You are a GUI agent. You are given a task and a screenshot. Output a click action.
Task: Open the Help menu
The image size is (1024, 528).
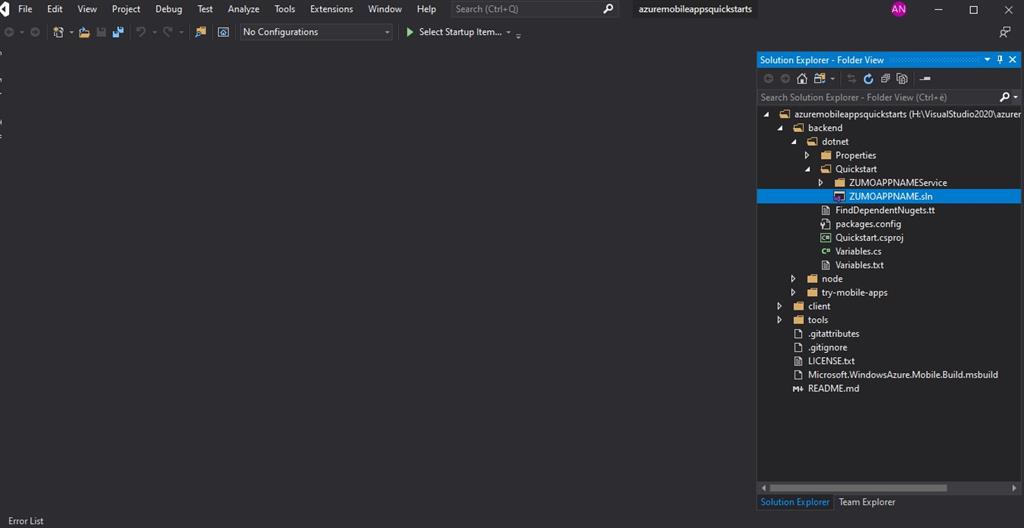[x=426, y=9]
